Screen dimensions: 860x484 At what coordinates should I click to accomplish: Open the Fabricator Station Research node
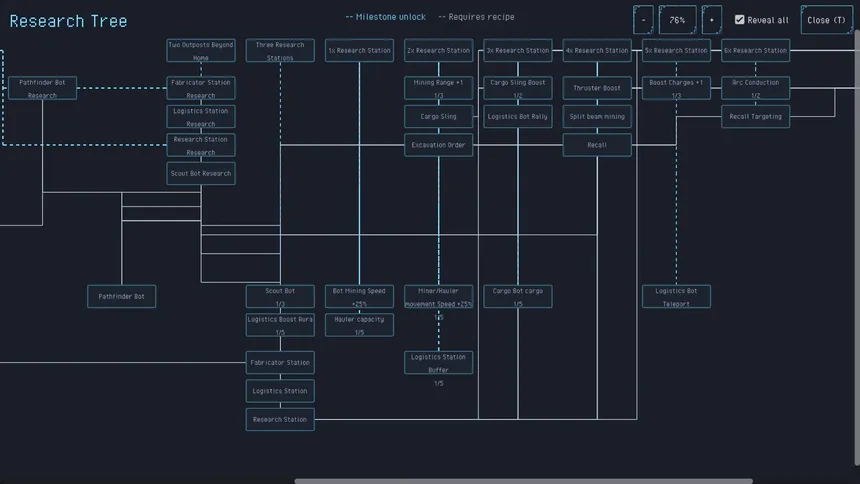tap(201, 88)
